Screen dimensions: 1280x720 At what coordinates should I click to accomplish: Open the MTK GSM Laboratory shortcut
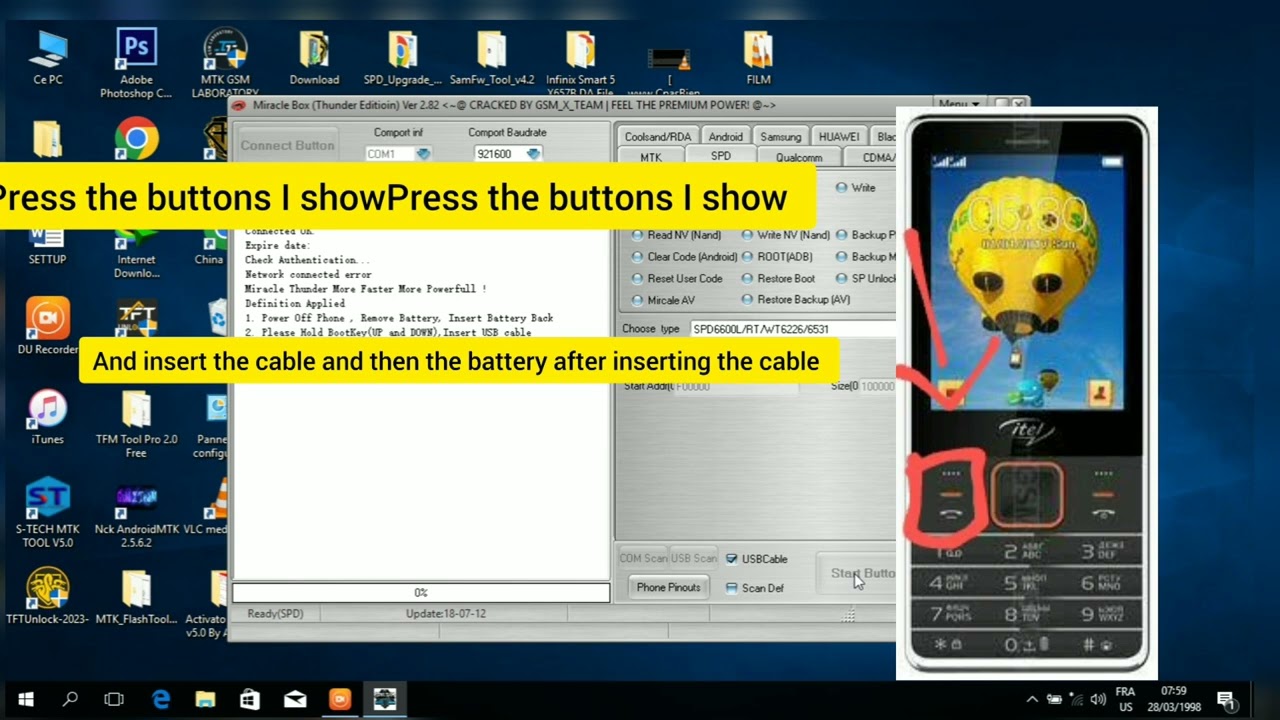click(225, 63)
